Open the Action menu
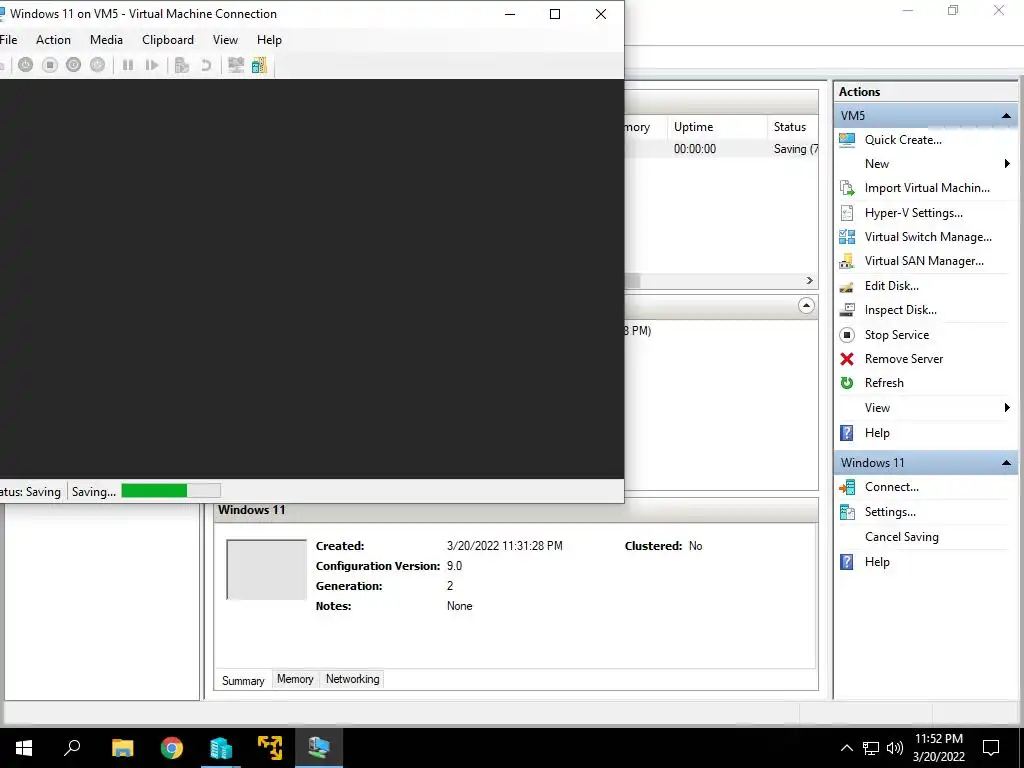Screen dimensions: 1024x768 point(54,40)
